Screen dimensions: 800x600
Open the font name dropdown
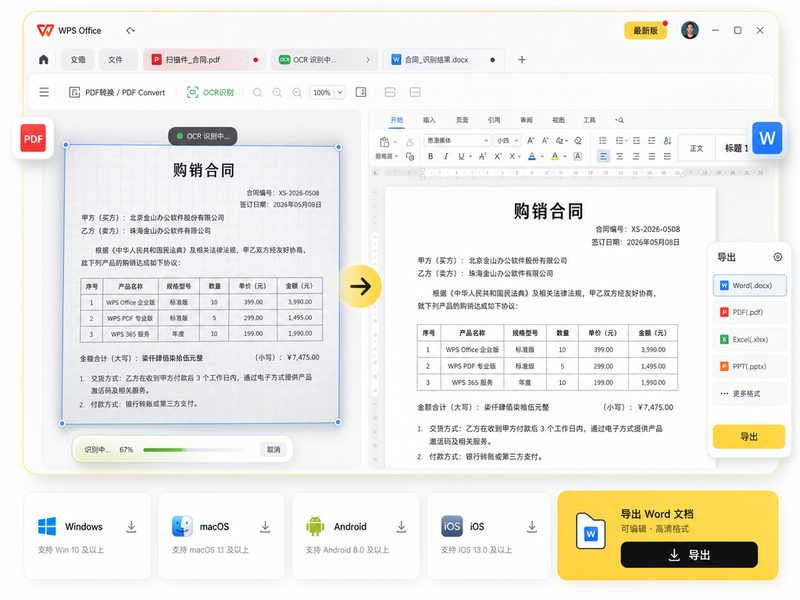(x=457, y=140)
